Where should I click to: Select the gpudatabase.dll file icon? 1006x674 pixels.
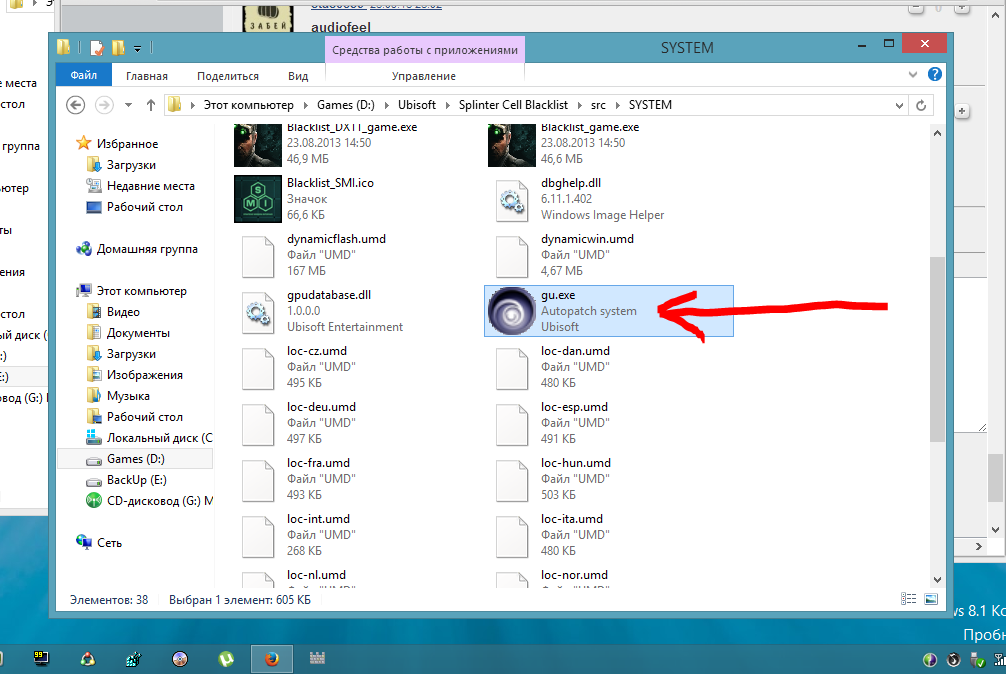coord(258,311)
